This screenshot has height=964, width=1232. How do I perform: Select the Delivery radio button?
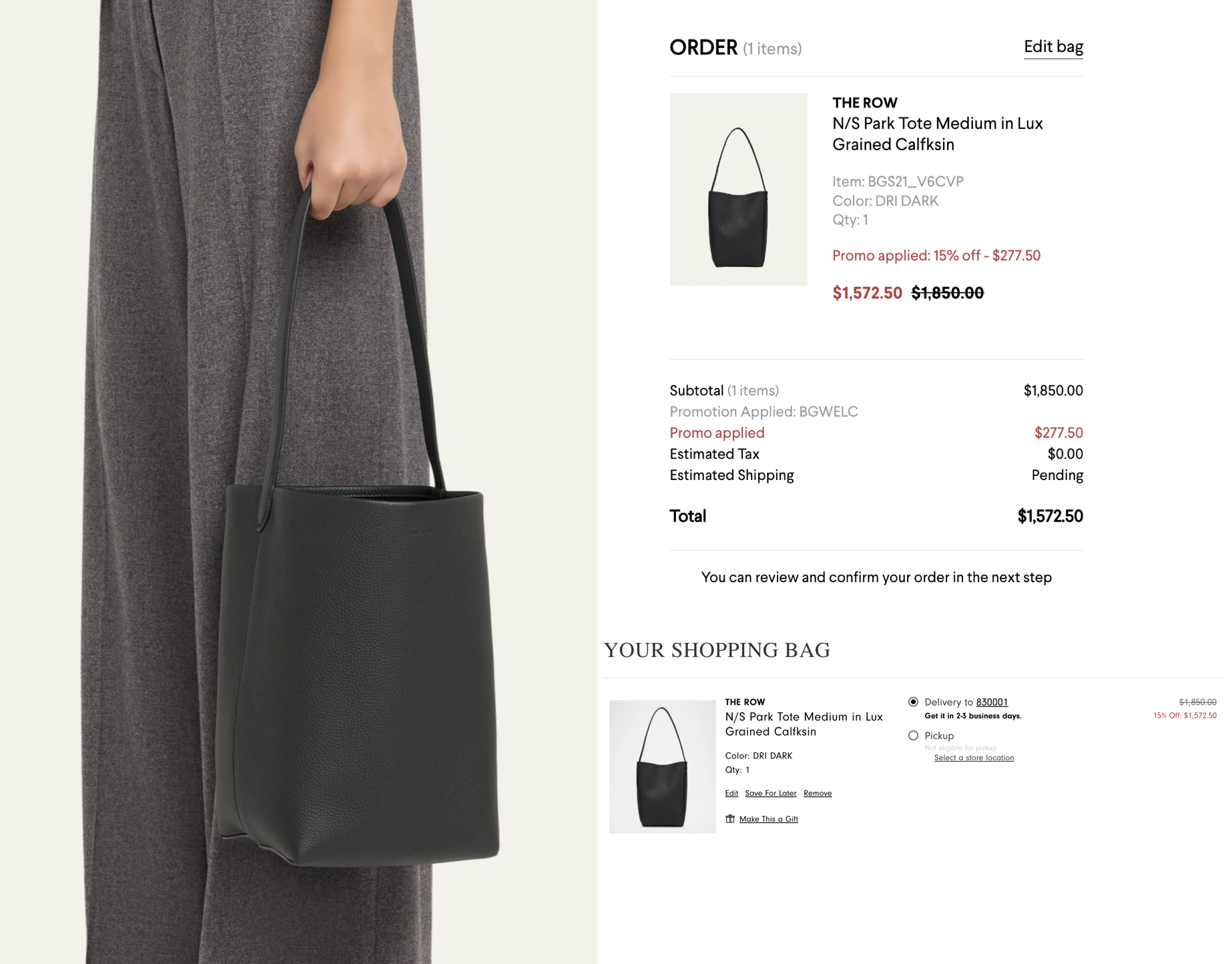913,702
